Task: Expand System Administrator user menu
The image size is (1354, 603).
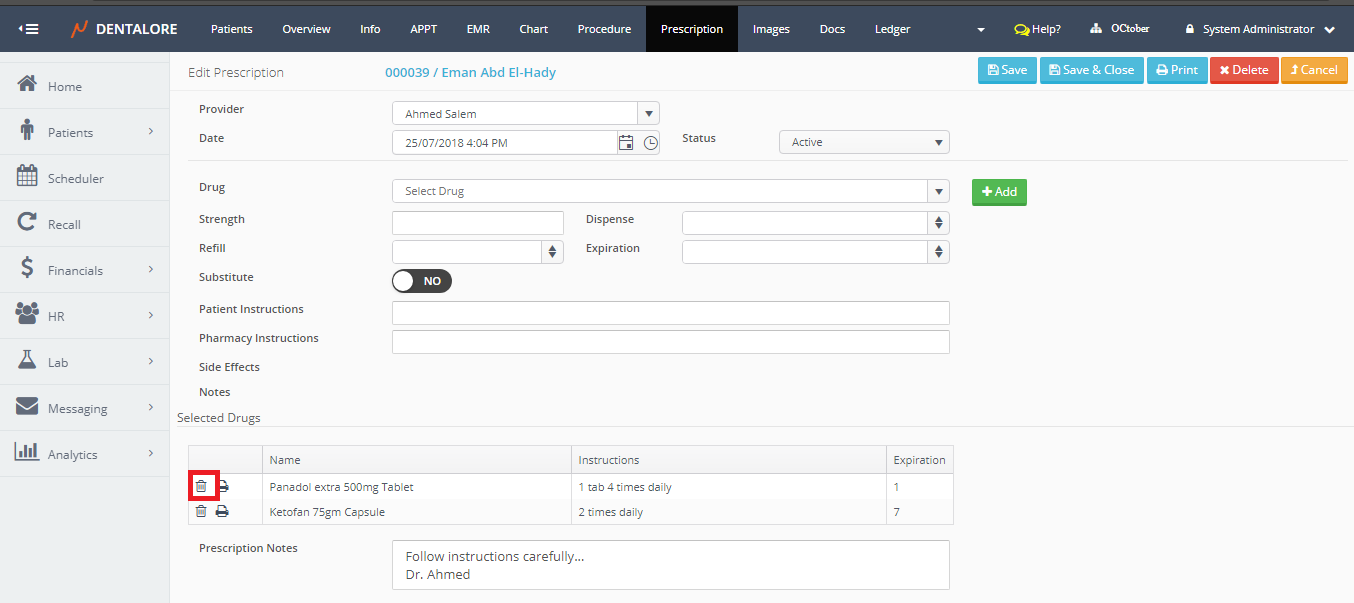Action: [x=1259, y=29]
